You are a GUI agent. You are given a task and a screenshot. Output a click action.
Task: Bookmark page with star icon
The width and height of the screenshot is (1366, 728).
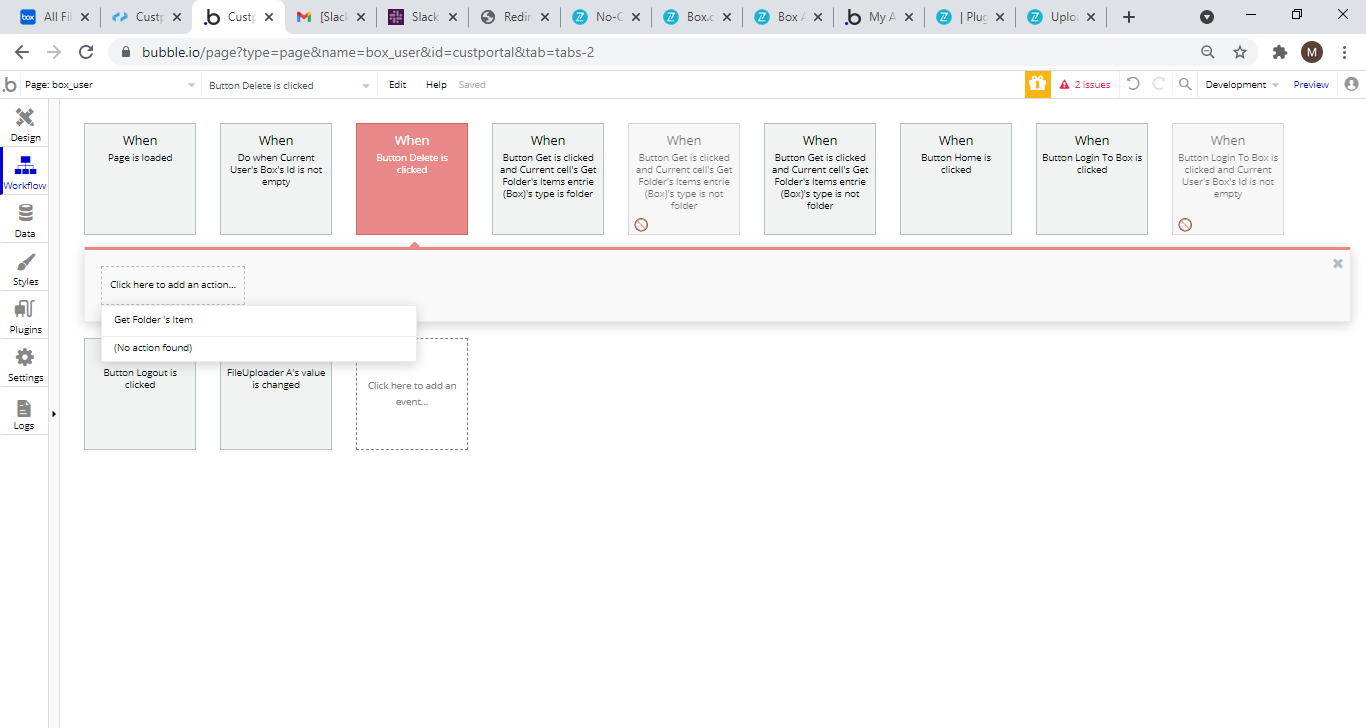(x=1240, y=52)
